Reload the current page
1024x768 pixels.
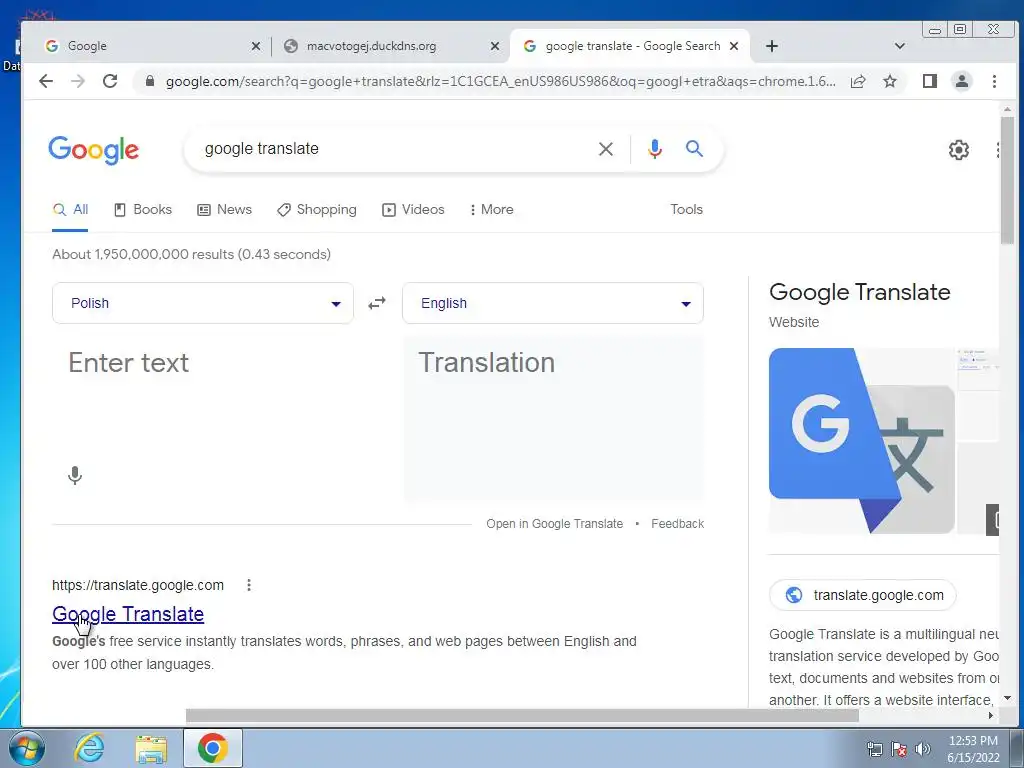click(110, 81)
